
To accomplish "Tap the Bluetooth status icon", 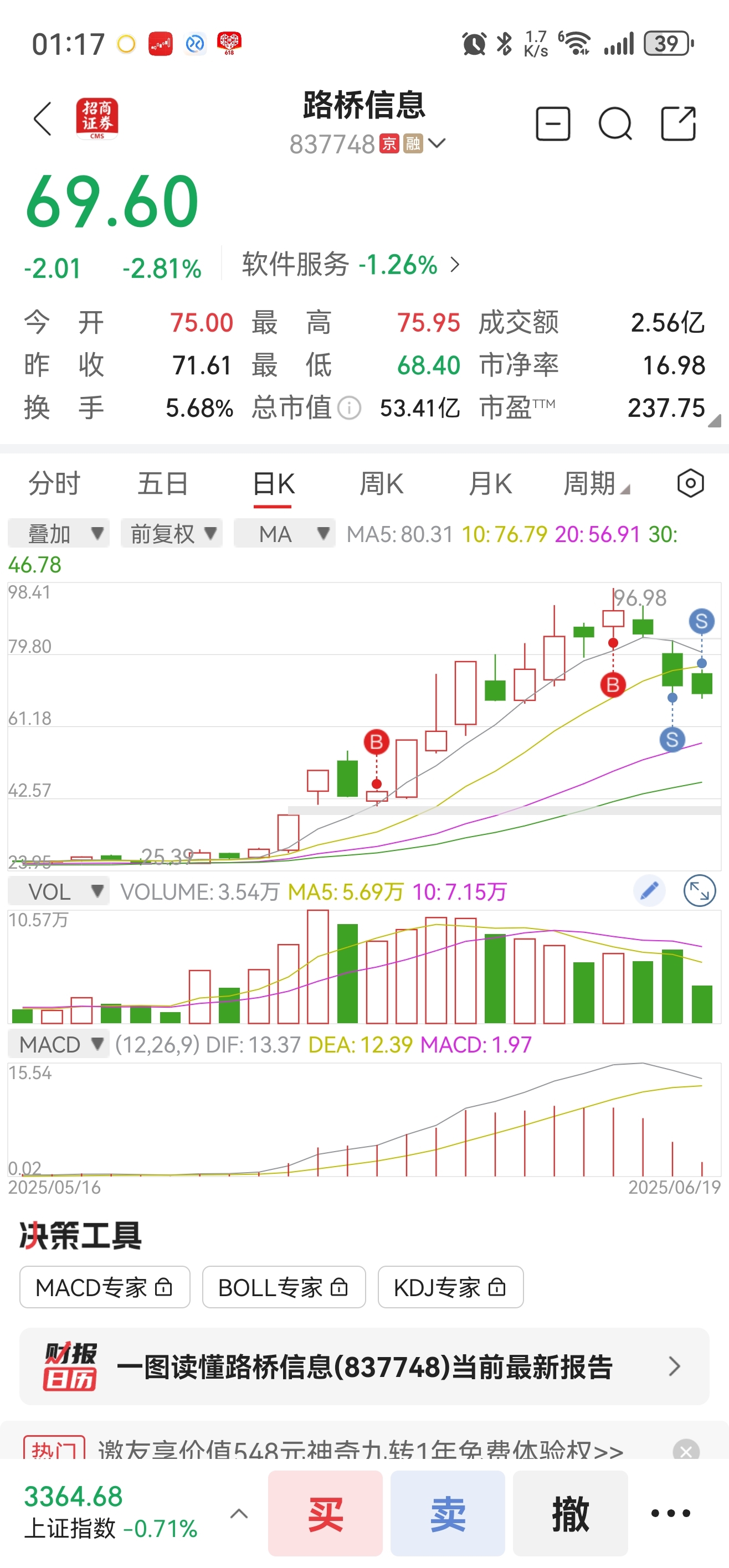I will pos(504,44).
